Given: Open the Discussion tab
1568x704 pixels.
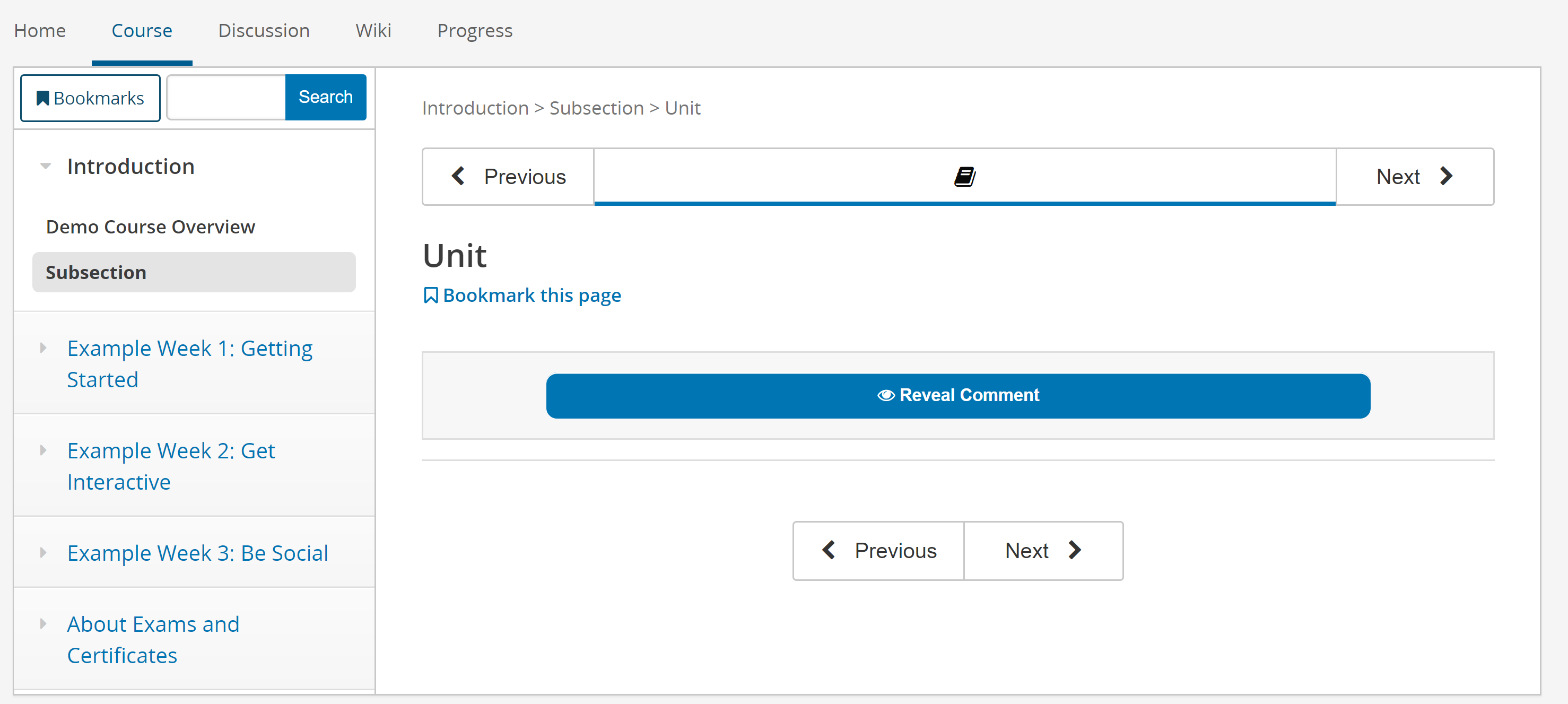Looking at the screenshot, I should 264,30.
